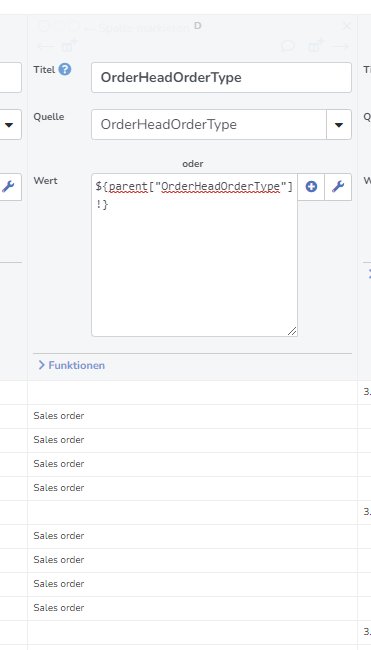Click the 'Wert' field label
Viewport: 371px width, 650px height.
click(46, 181)
